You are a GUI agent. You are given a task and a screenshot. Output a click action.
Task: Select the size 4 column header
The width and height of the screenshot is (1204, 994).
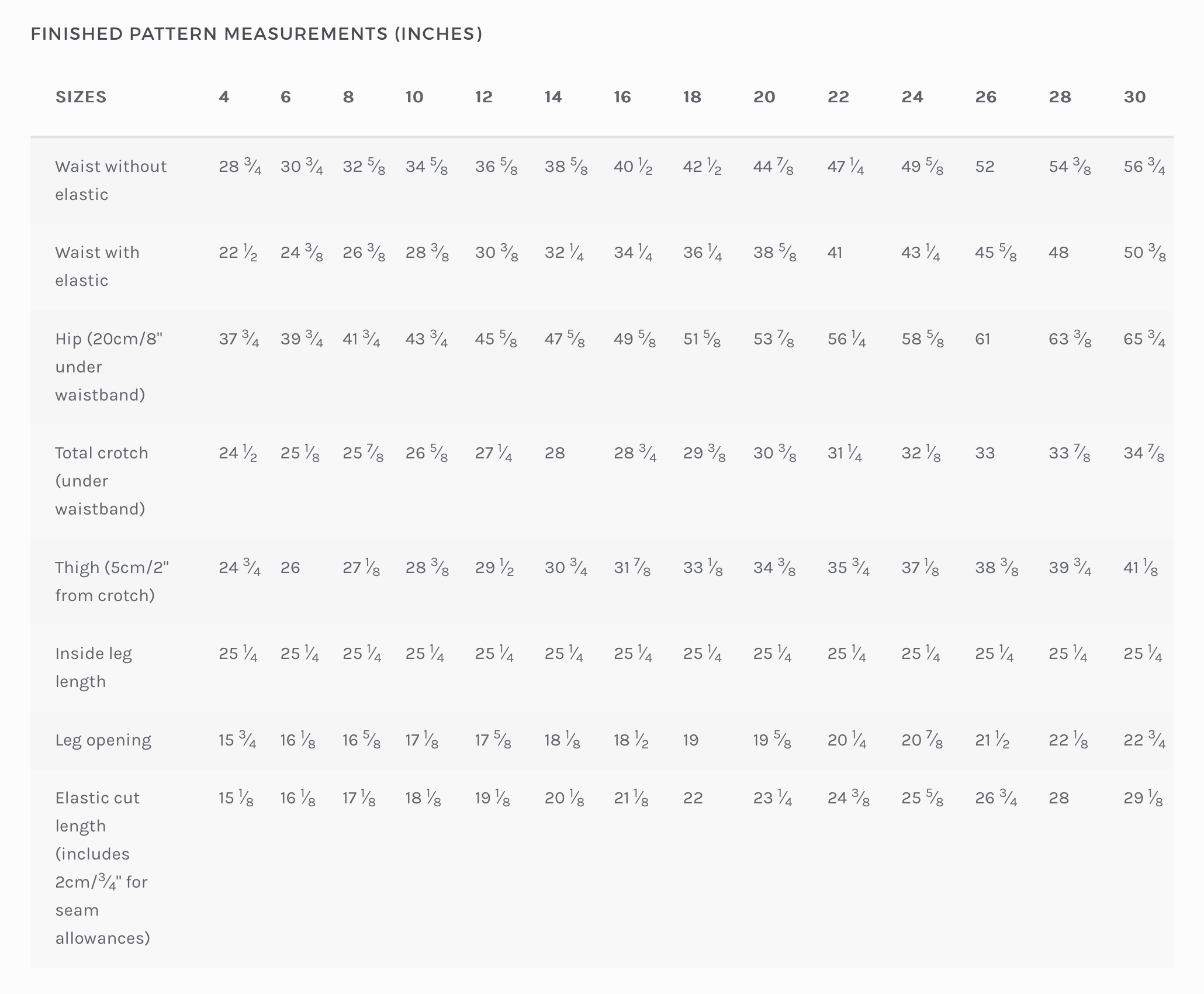(224, 97)
